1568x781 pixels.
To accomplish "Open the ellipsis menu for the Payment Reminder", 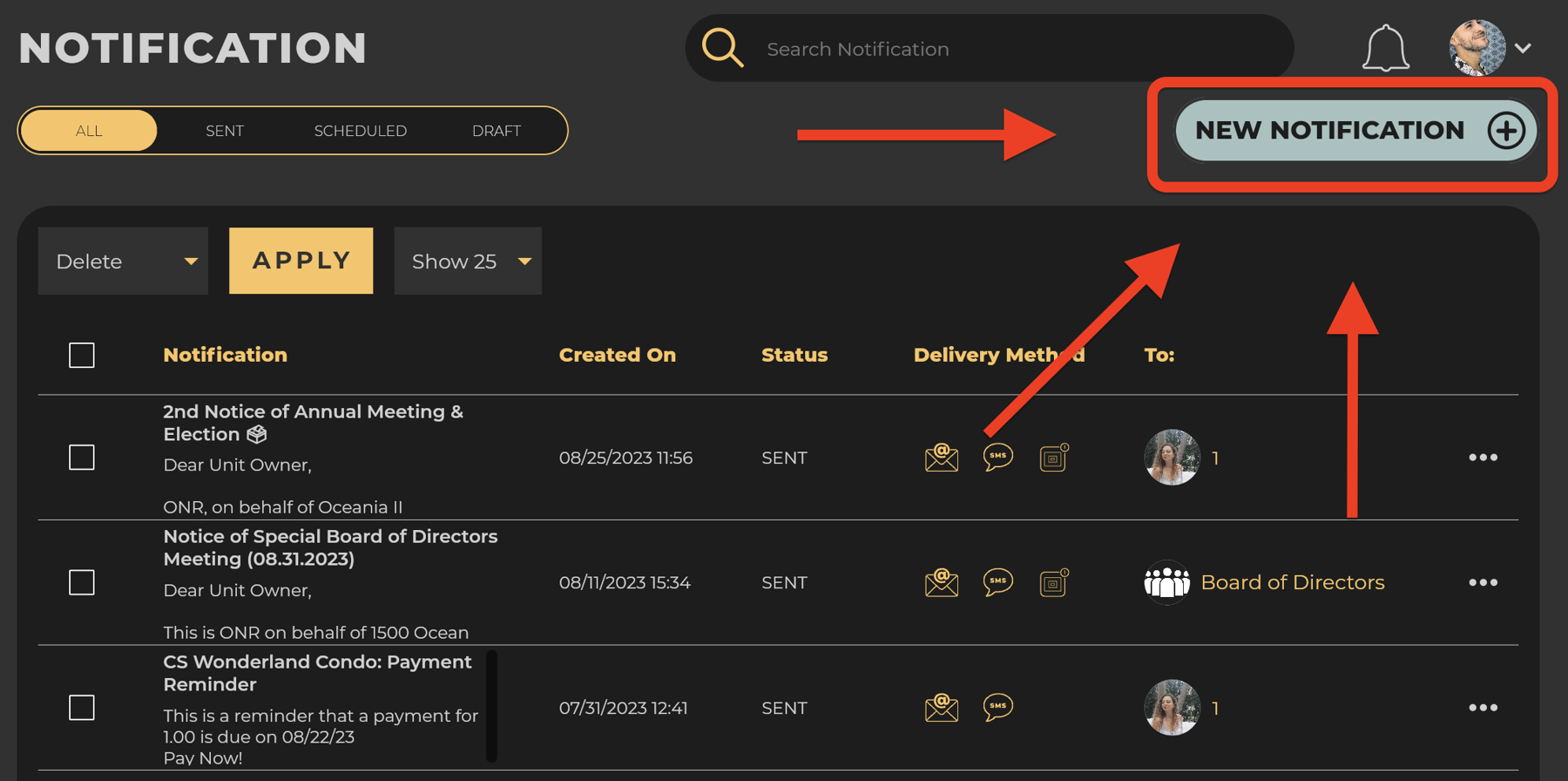I will point(1484,708).
